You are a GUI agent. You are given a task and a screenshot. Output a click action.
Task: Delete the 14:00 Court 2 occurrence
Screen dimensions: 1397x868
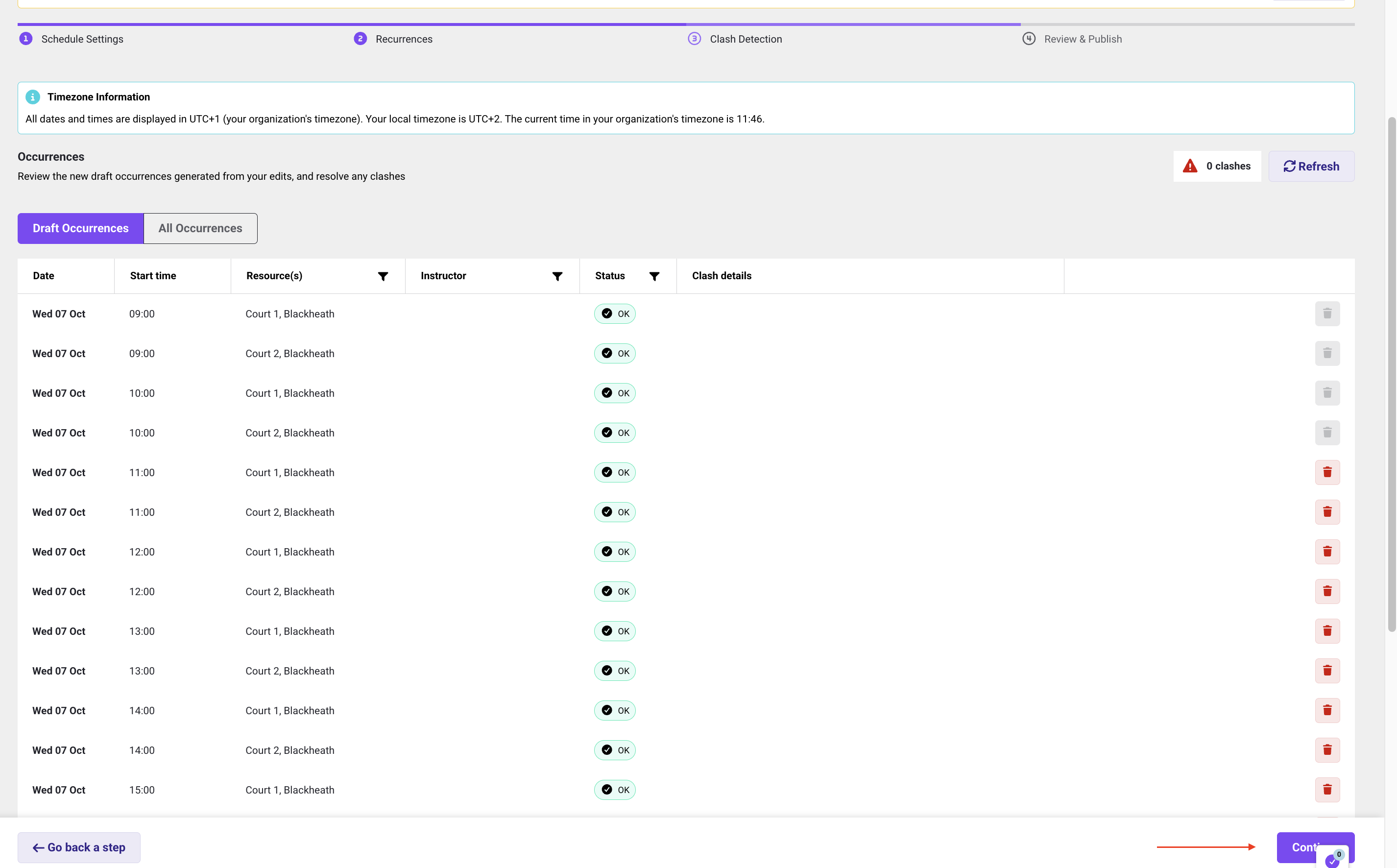coord(1327,750)
